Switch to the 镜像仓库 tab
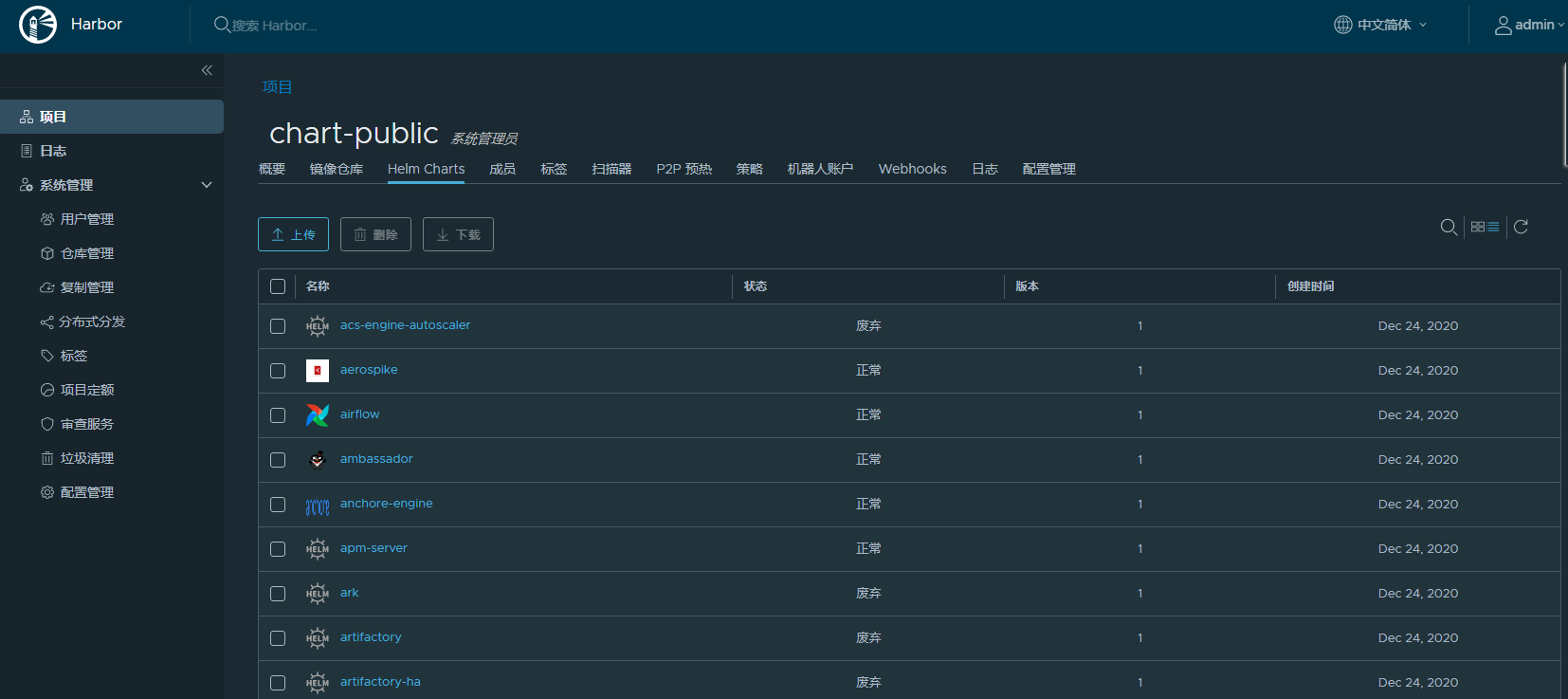Image resolution: width=1568 pixels, height=699 pixels. click(337, 169)
